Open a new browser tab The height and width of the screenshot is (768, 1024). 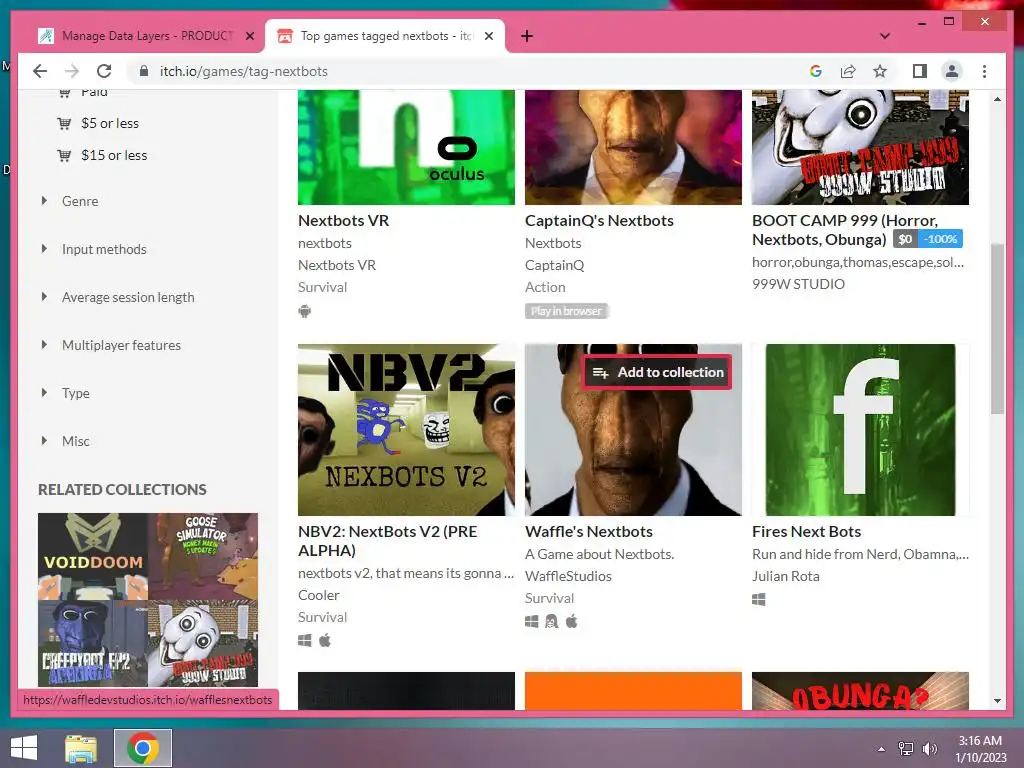click(x=527, y=36)
